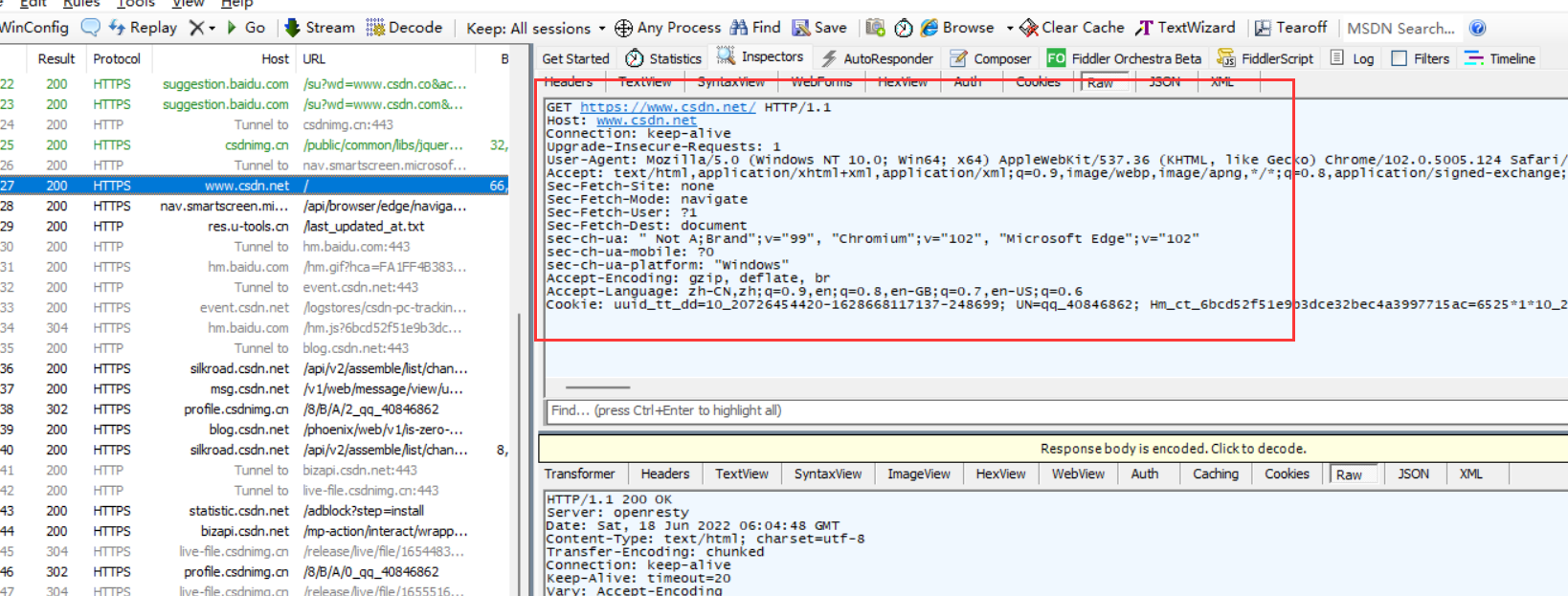Select session 25 csdnimg.cn
This screenshot has height=596, width=1568.
[x=254, y=144]
